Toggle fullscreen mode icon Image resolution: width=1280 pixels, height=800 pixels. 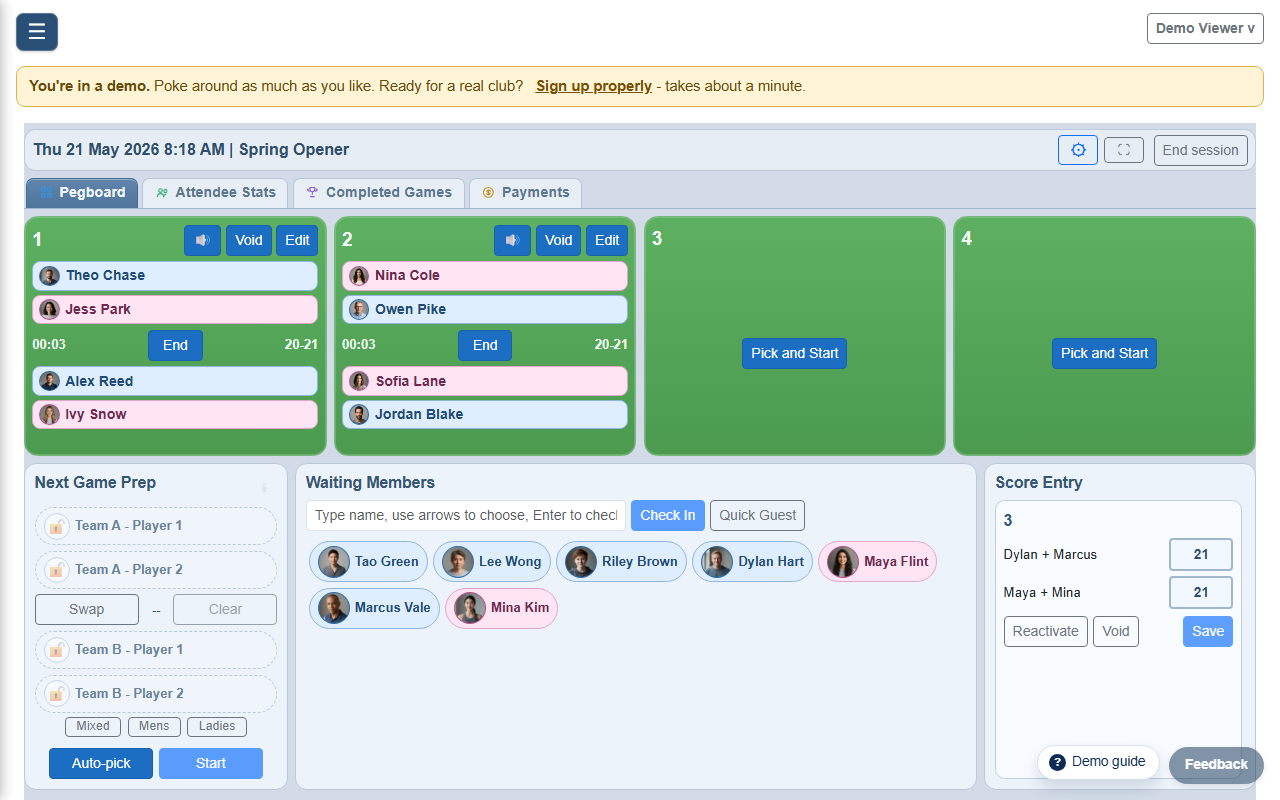tap(1124, 150)
